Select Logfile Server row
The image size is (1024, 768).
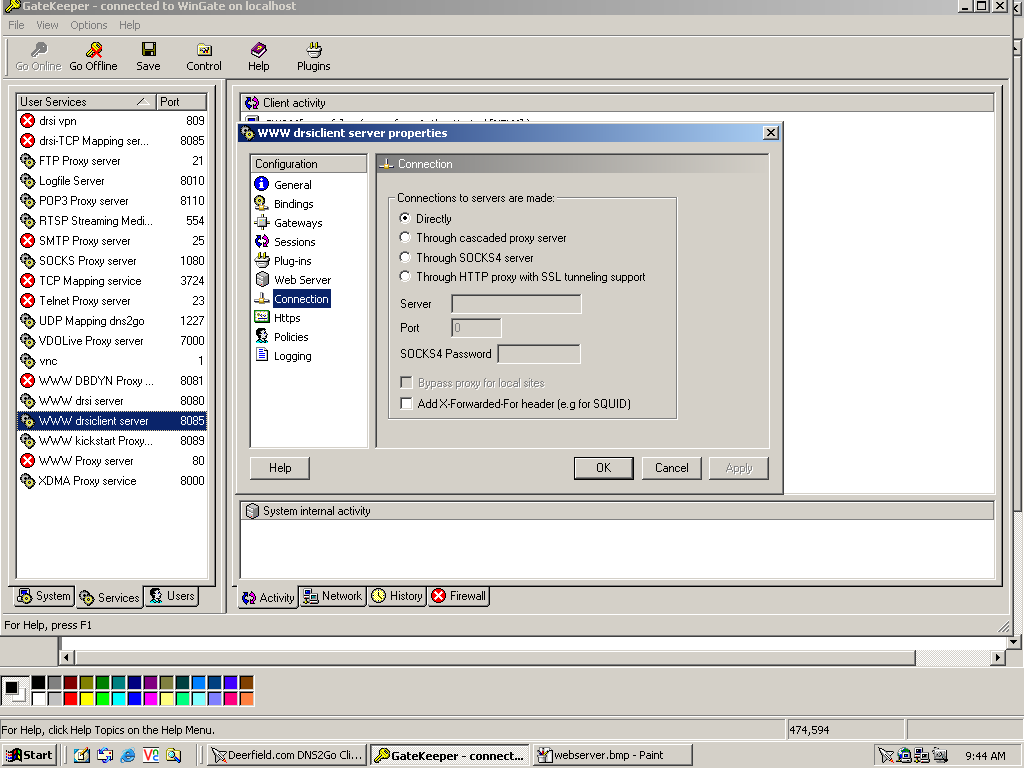point(112,181)
